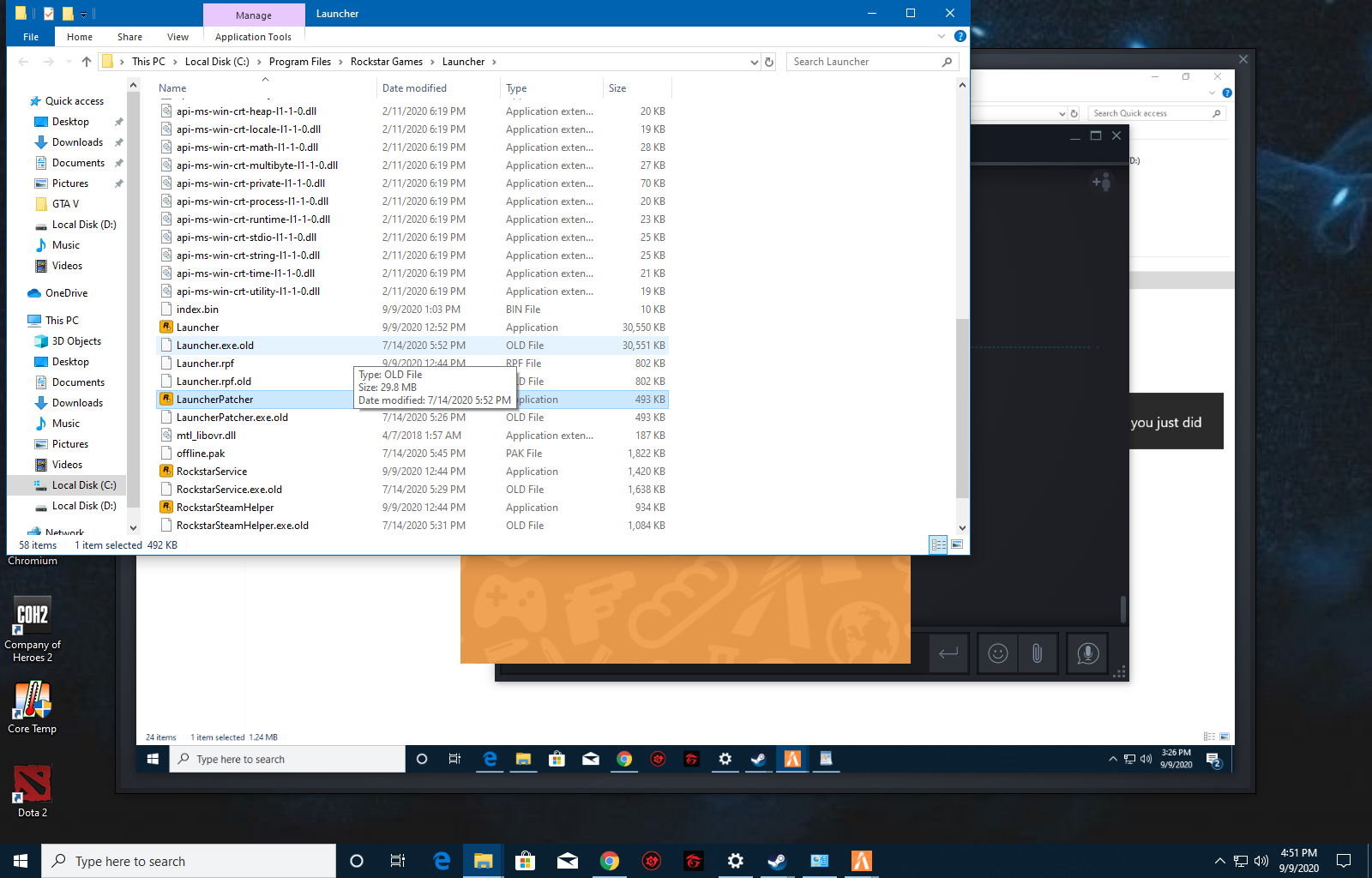The image size is (1372, 878).
Task: Expand the ribbon with the chevron
Action: coord(942,37)
